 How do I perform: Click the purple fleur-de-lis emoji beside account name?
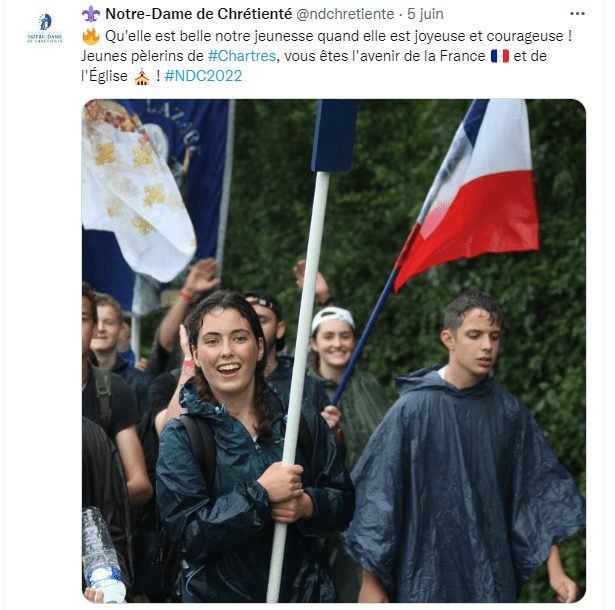[x=91, y=14]
